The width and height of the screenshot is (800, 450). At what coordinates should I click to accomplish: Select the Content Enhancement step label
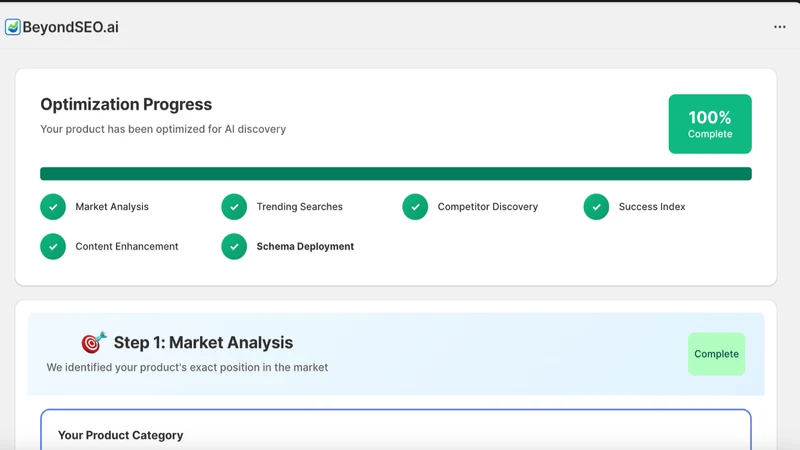coord(127,246)
